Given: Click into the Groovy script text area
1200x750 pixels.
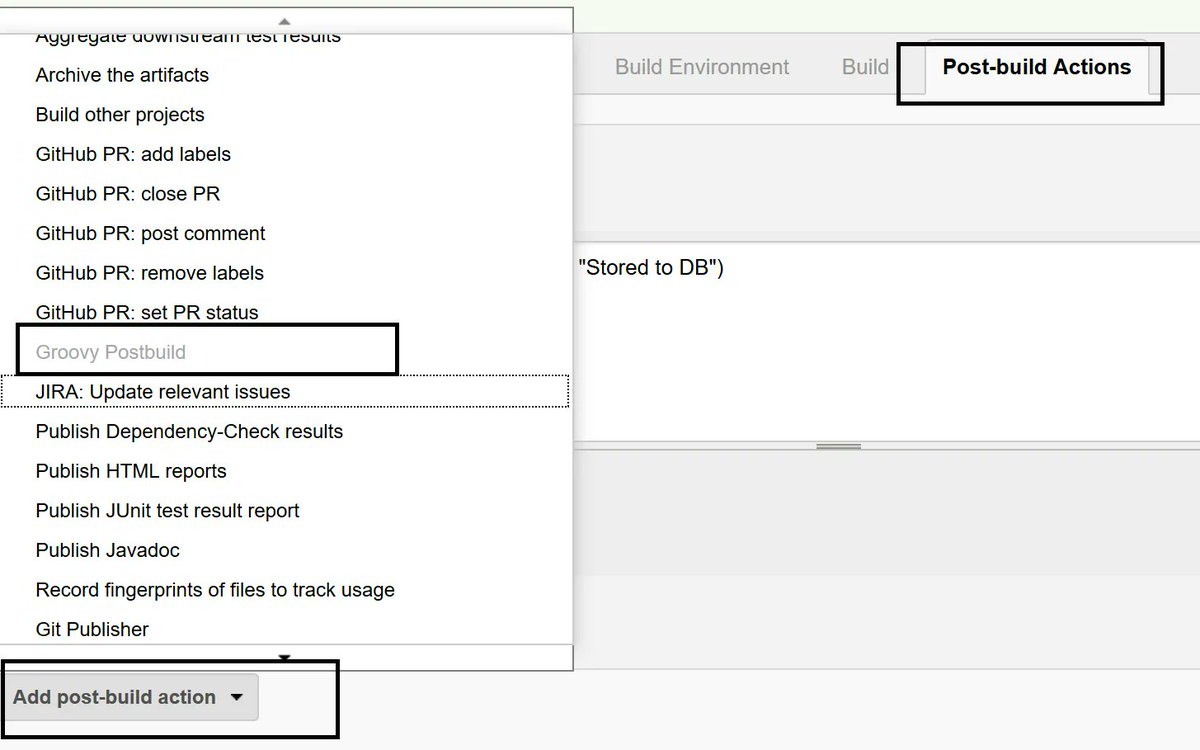Looking at the screenshot, I should 887,342.
